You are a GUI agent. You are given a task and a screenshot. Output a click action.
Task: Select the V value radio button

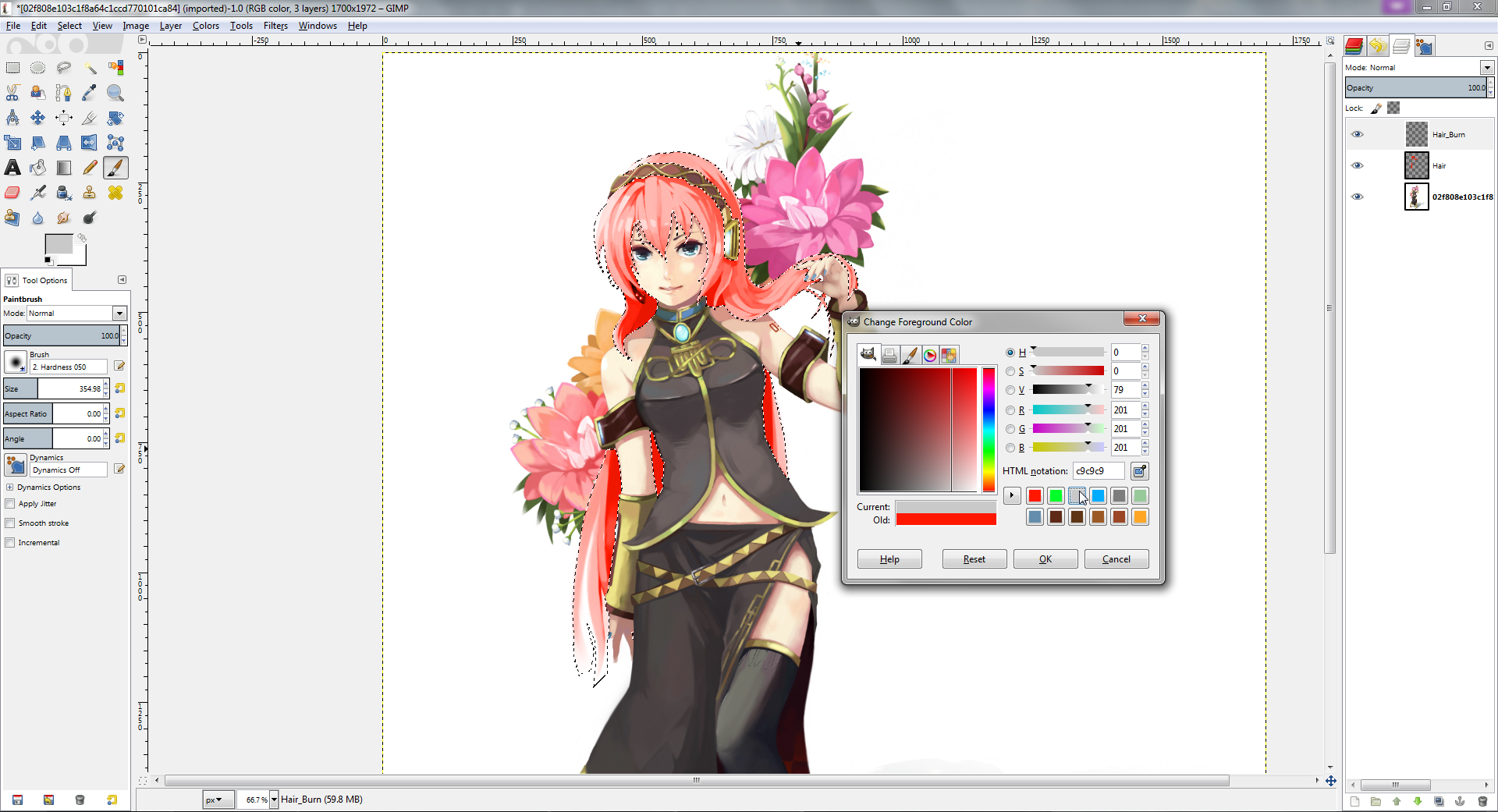(1010, 390)
